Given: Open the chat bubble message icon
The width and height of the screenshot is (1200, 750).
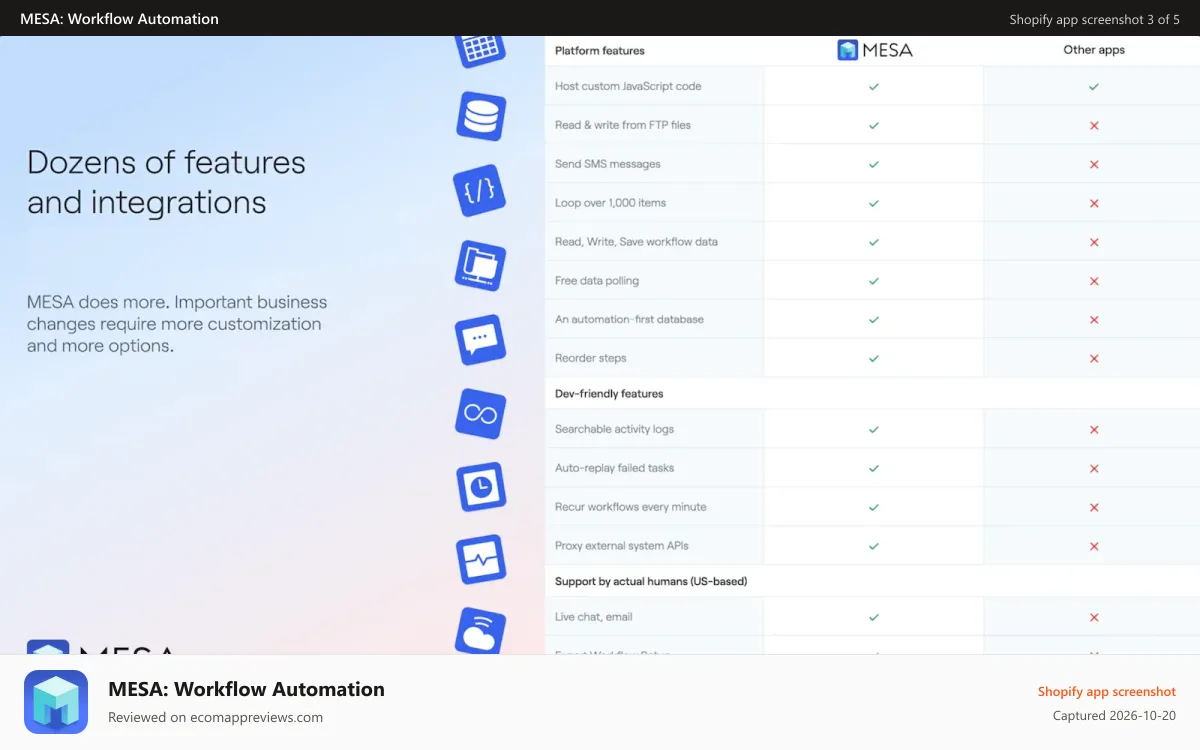Looking at the screenshot, I should [x=481, y=339].
